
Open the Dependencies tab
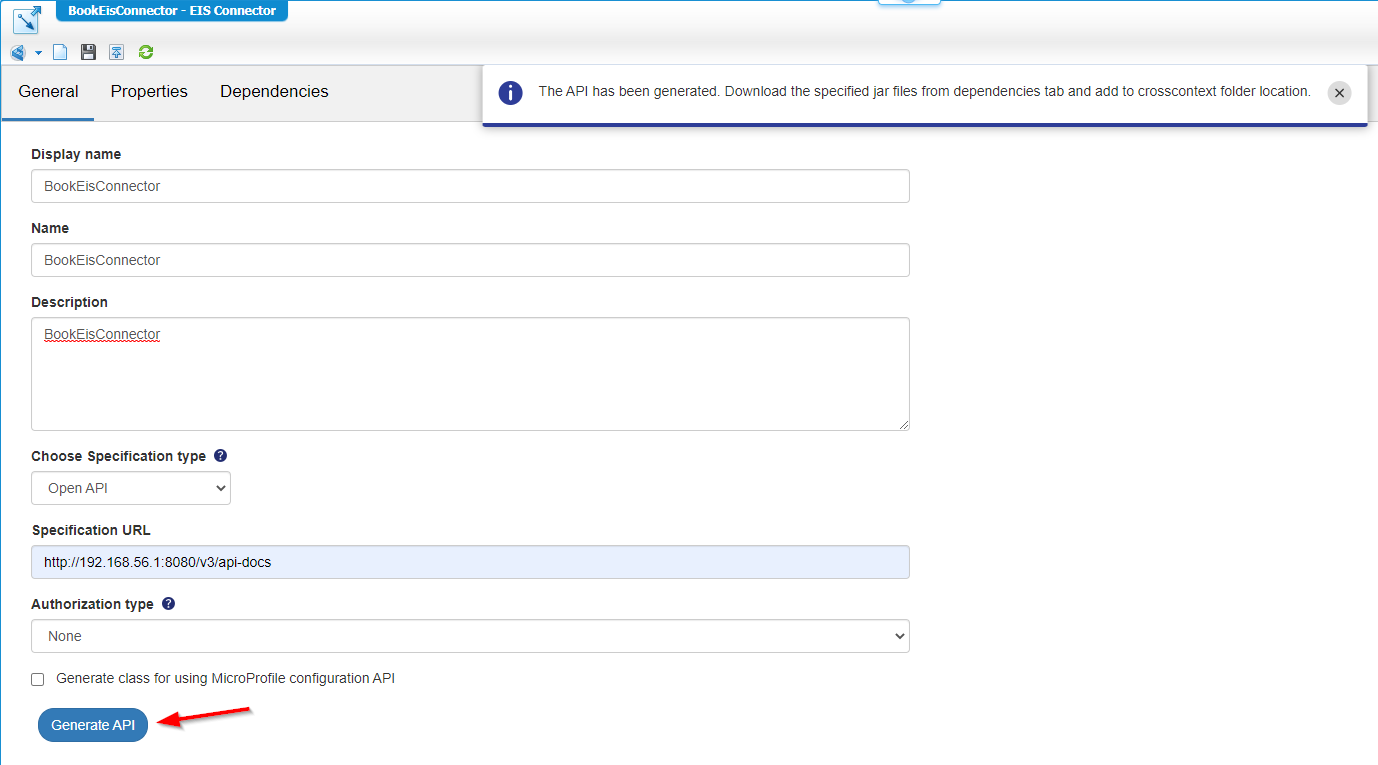point(274,92)
